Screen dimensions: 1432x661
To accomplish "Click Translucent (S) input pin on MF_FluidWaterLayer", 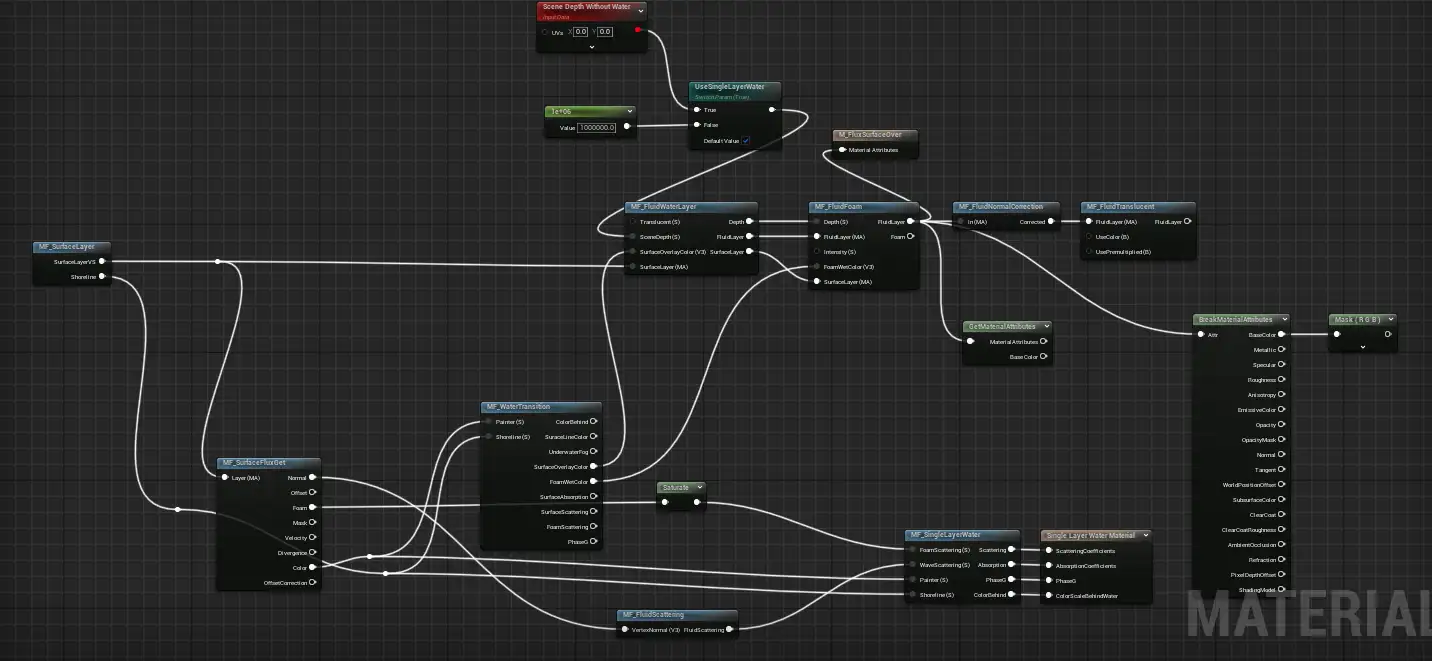I will [x=632, y=222].
